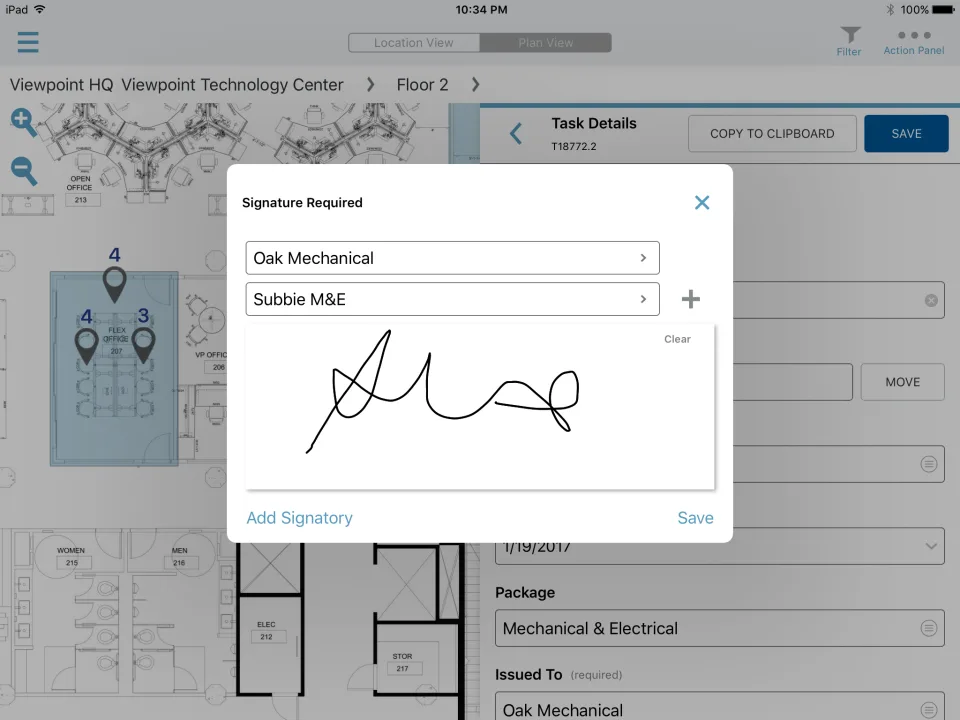Tap the Bluetooth status icon

click(890, 9)
